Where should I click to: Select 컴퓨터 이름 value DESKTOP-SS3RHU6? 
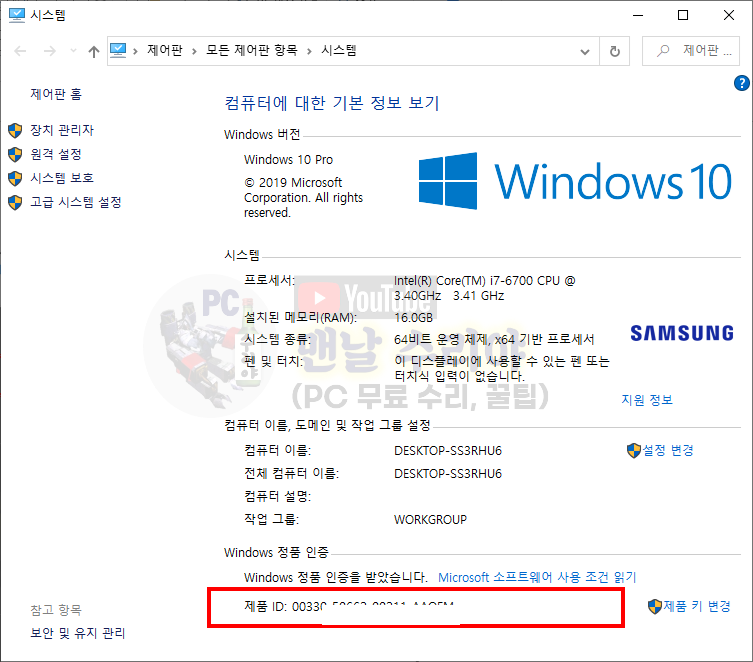(448, 450)
